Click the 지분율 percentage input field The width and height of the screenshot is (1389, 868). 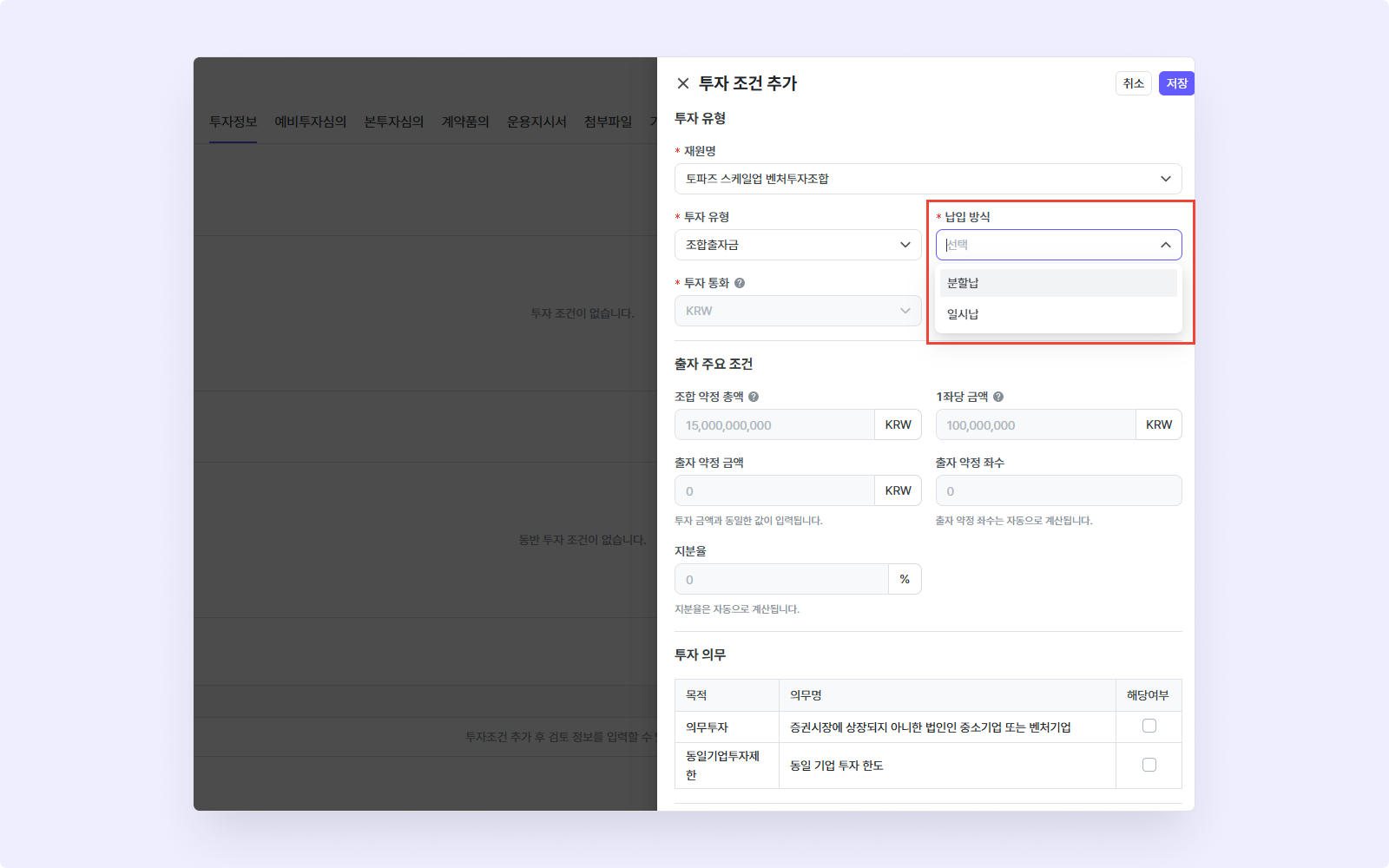pos(781,579)
